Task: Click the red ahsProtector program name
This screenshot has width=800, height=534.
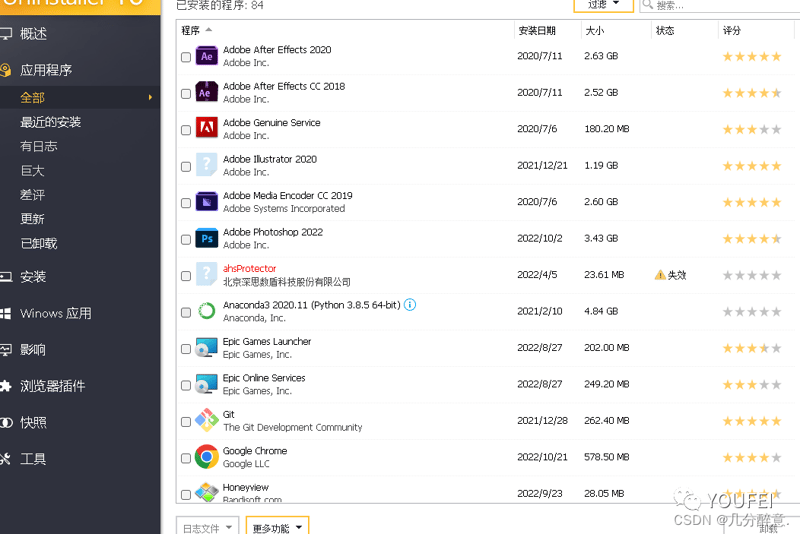Action: [249, 268]
